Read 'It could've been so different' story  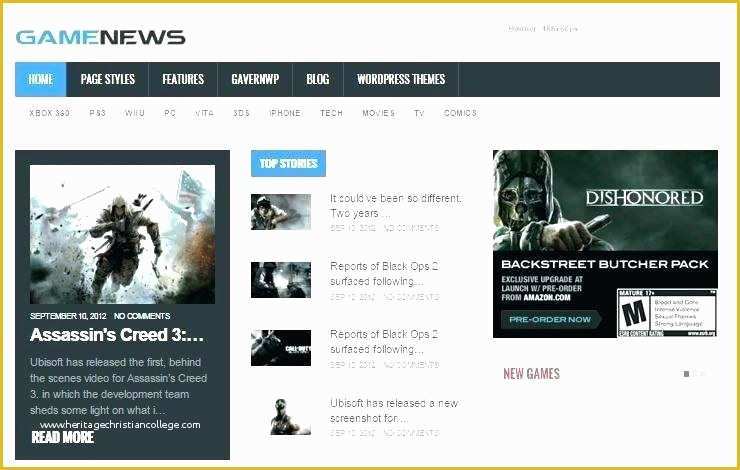(x=395, y=206)
